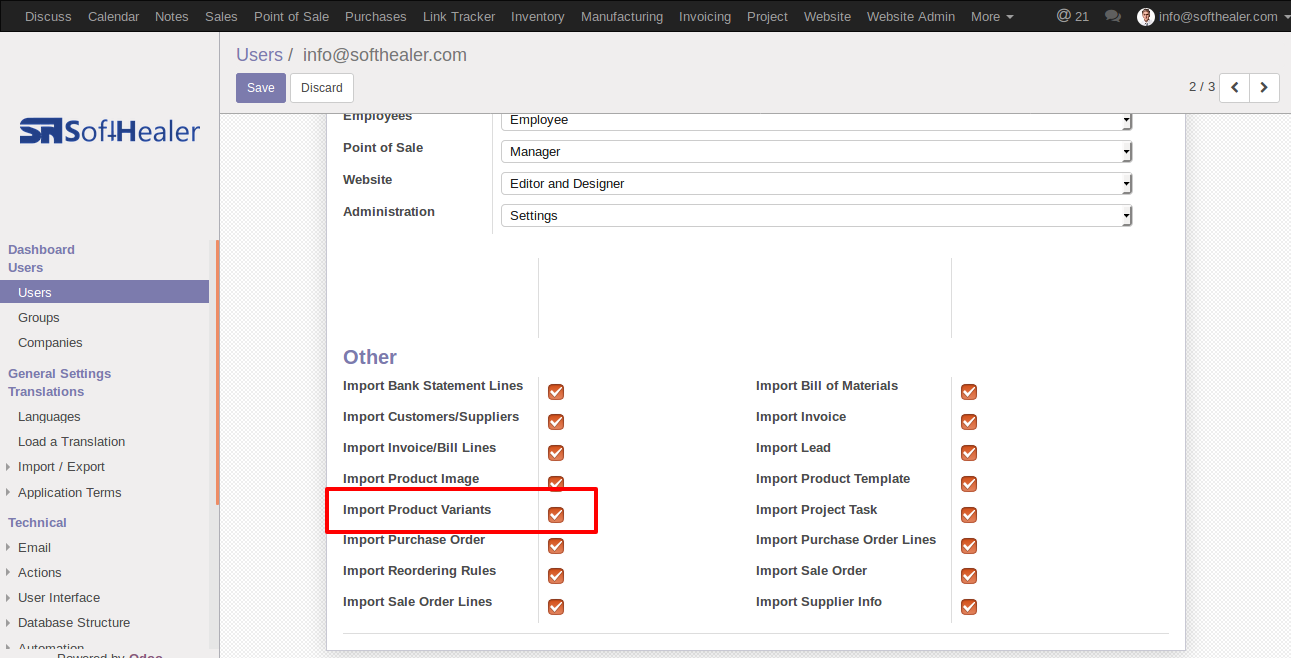Uncheck Import Supplier Info
1291x658 pixels.
(969, 607)
